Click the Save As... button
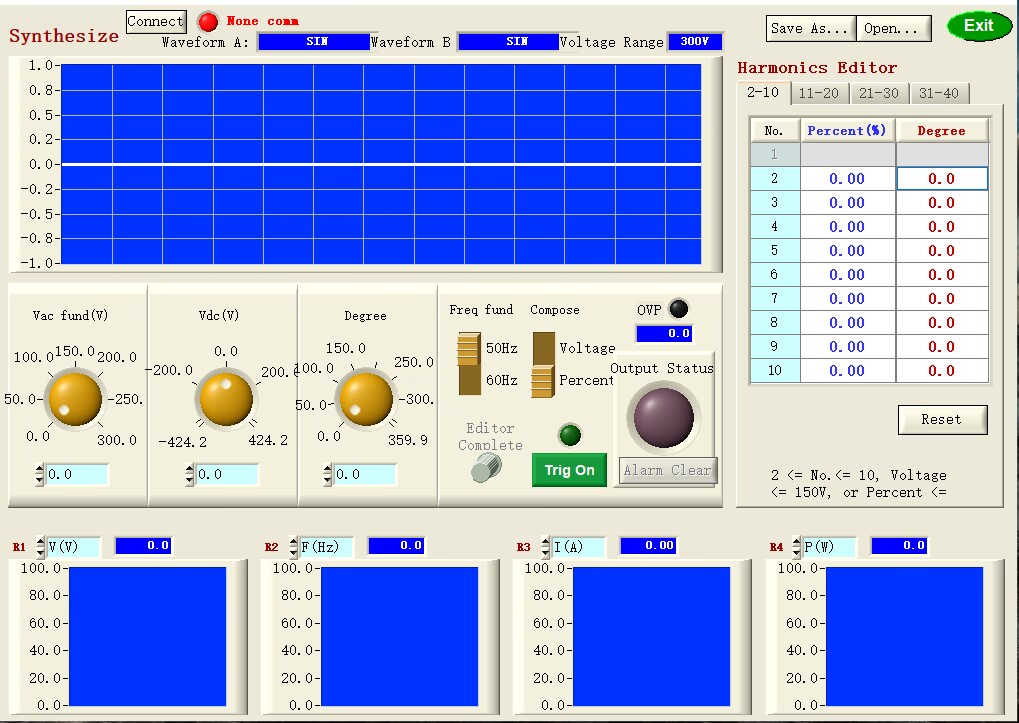 tap(810, 29)
